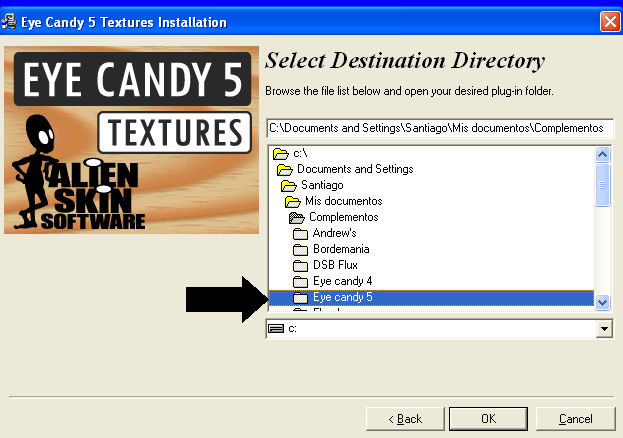Click the folder list scrollbar thumb
623x438 pixels.
tap(602, 184)
